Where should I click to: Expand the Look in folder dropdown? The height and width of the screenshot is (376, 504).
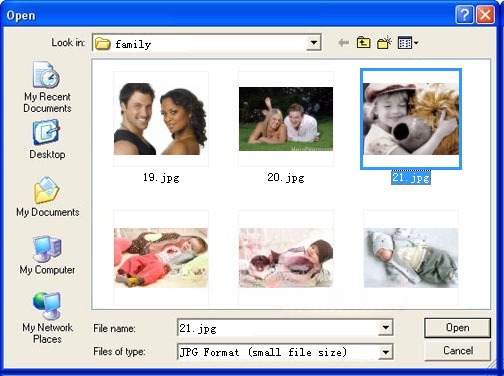(x=313, y=43)
